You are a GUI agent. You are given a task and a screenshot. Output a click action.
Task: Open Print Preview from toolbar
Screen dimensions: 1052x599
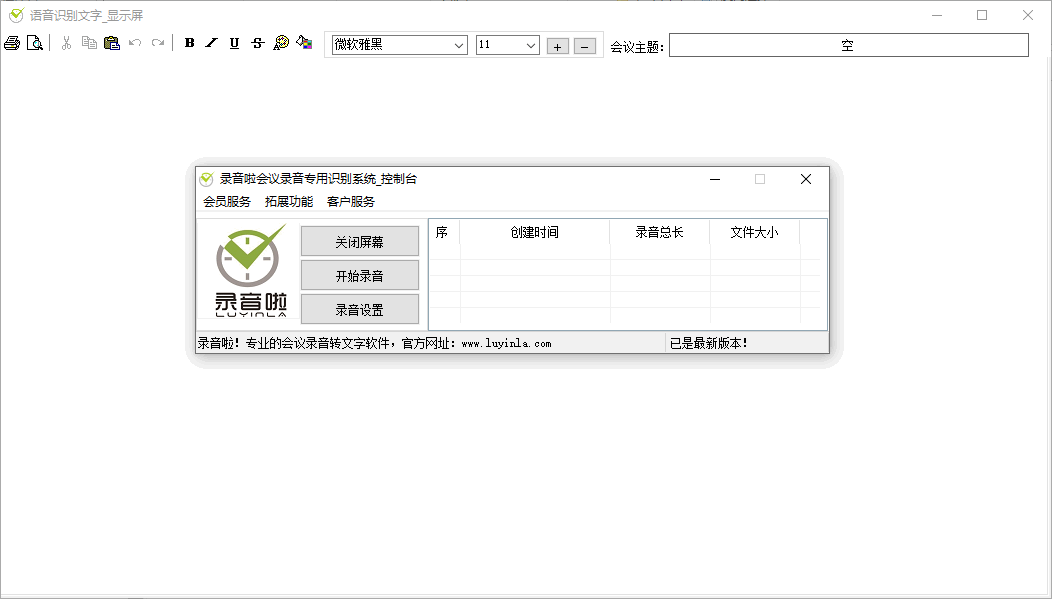point(35,44)
